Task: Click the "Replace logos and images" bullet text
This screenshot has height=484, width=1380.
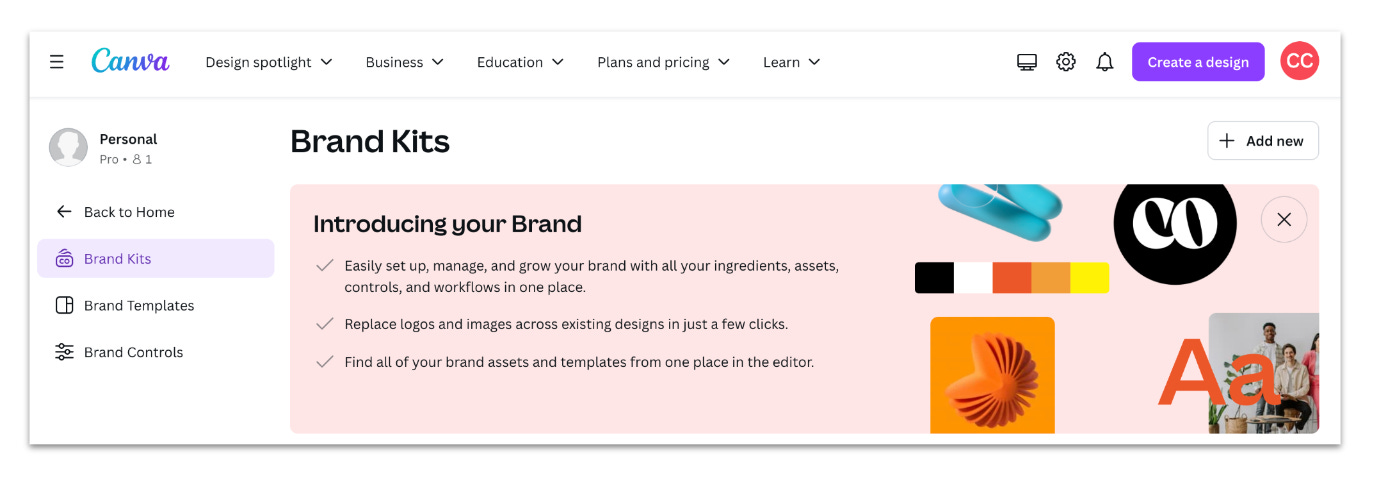Action: (x=566, y=324)
